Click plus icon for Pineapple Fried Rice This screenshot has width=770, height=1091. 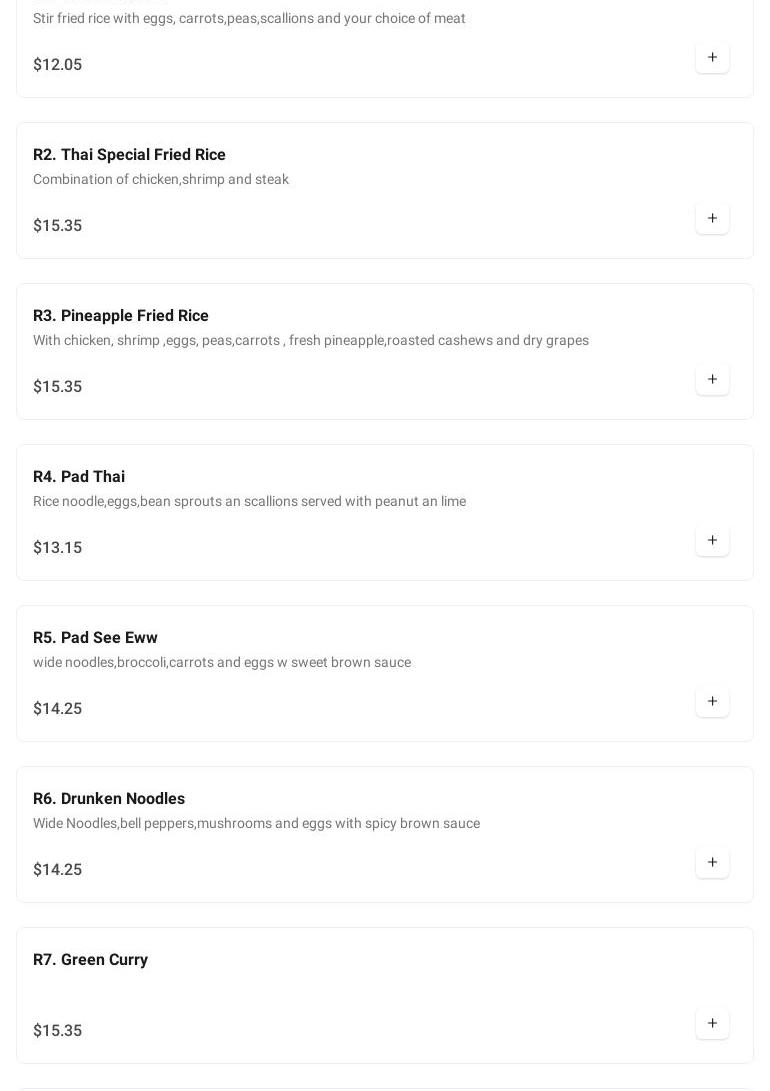(x=712, y=380)
